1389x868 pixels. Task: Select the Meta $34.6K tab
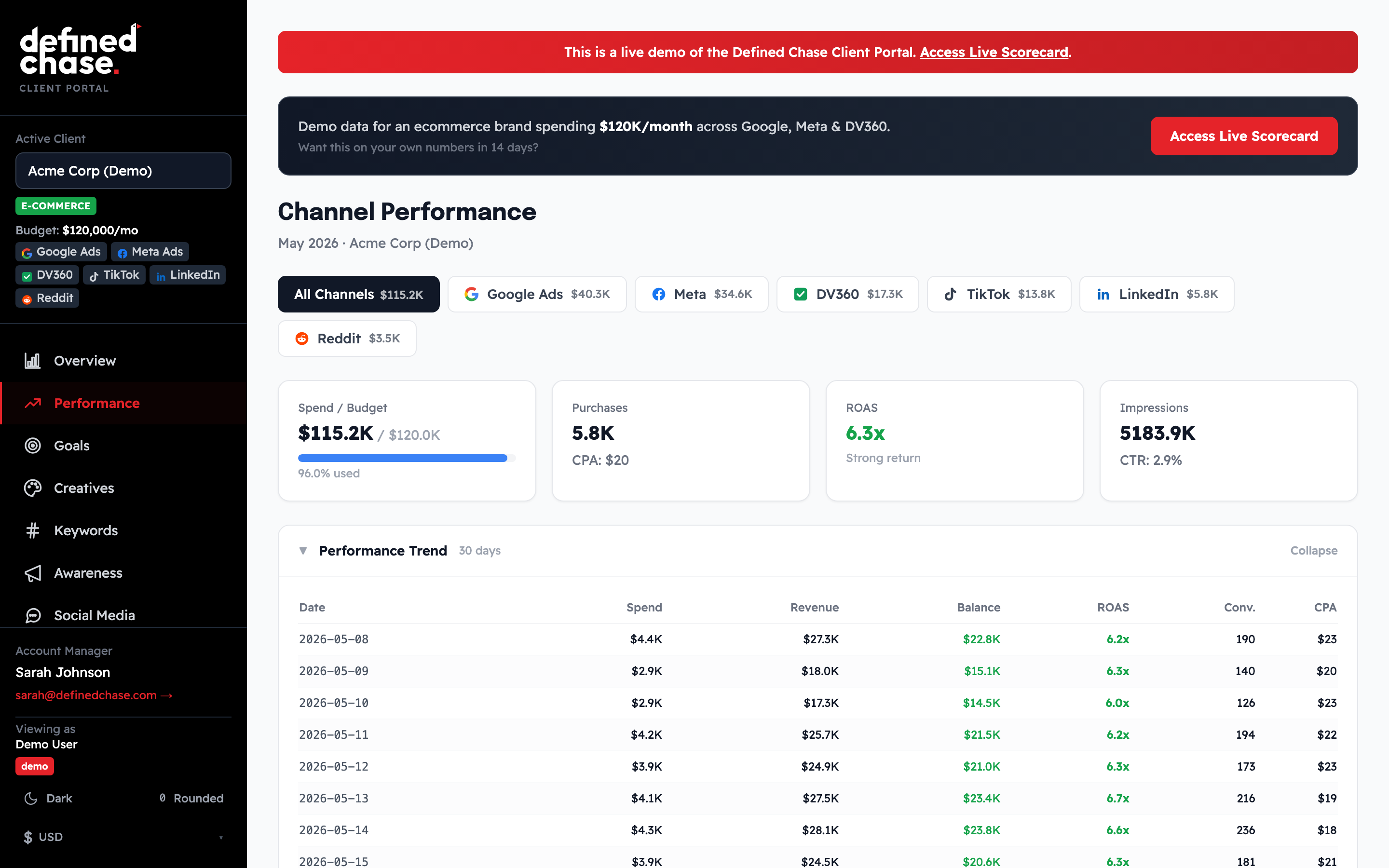coord(701,294)
